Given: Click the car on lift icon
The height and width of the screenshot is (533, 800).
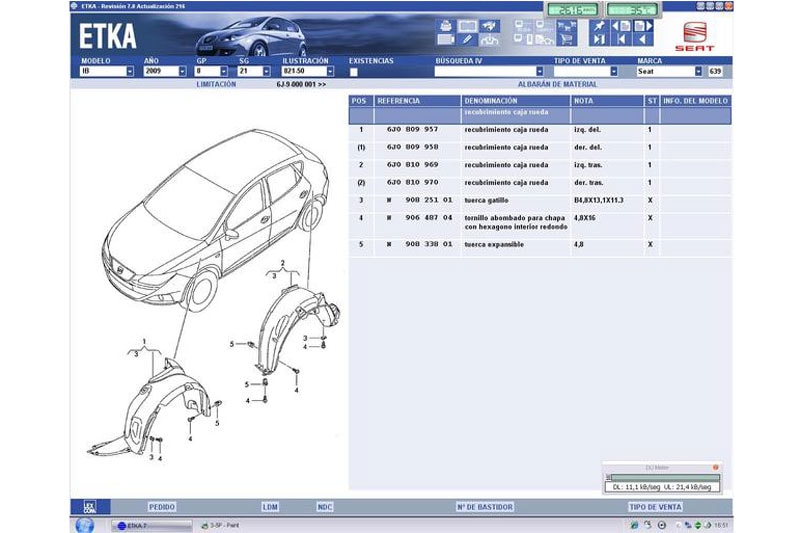Looking at the screenshot, I should (x=489, y=40).
